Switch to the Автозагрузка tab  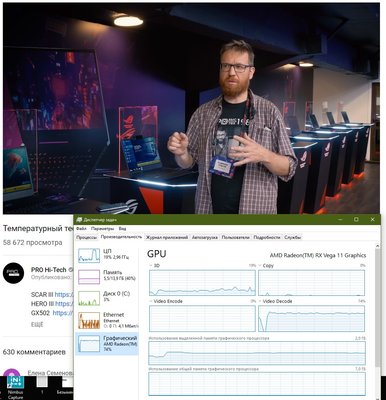(x=205, y=237)
